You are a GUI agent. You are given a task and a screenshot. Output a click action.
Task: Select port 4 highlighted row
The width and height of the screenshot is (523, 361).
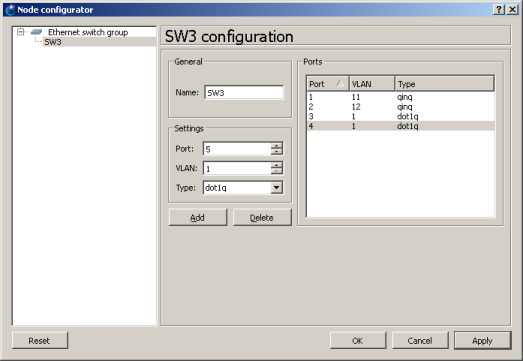pyautogui.click(x=400, y=126)
